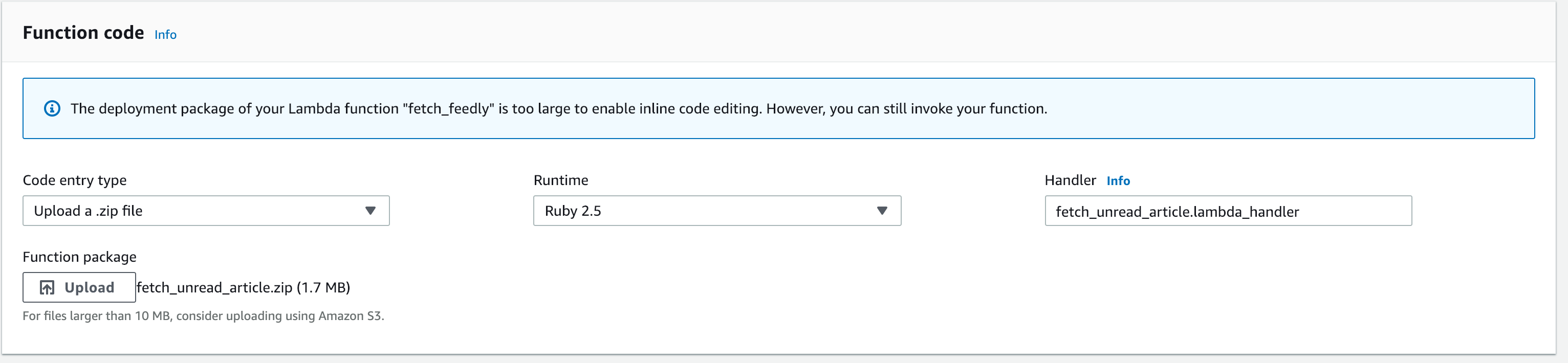This screenshot has width=1568, height=363.
Task: Click the Function package label
Action: 79,257
